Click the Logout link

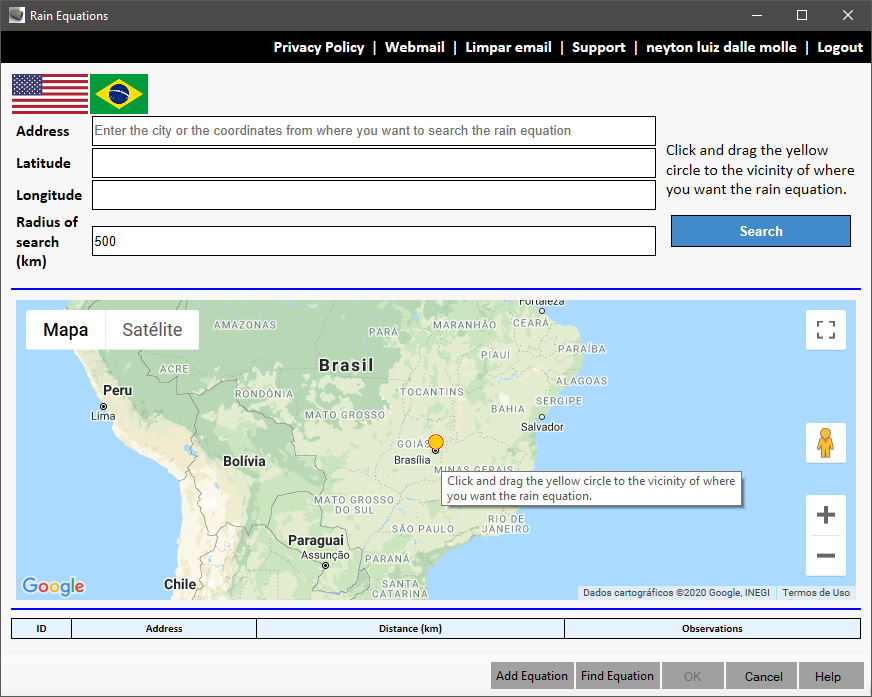coord(840,47)
